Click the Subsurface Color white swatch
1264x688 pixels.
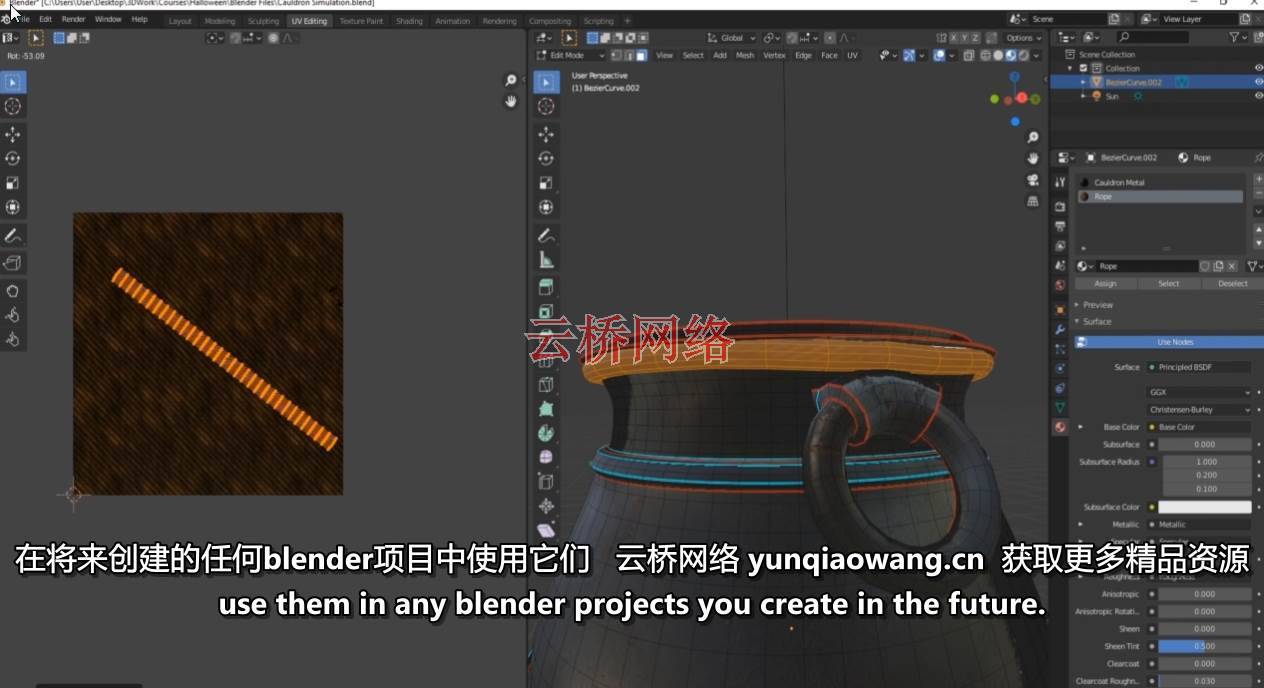pos(1204,507)
